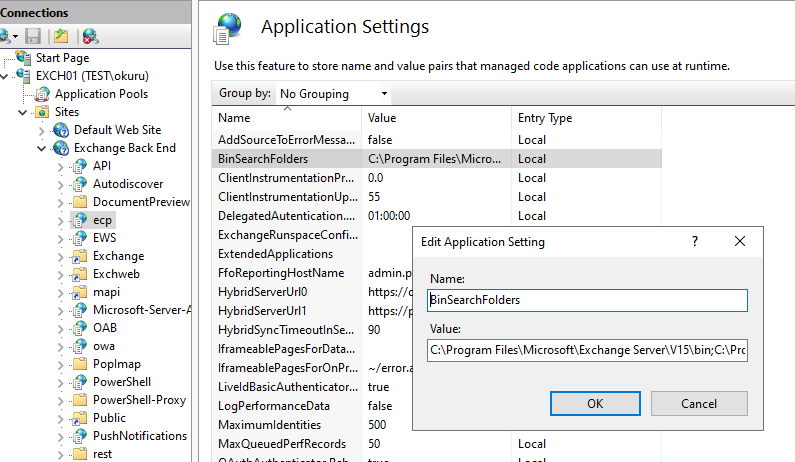Click the PowerShell application icon
Image resolution: width=795 pixels, height=462 pixels.
[x=80, y=382]
